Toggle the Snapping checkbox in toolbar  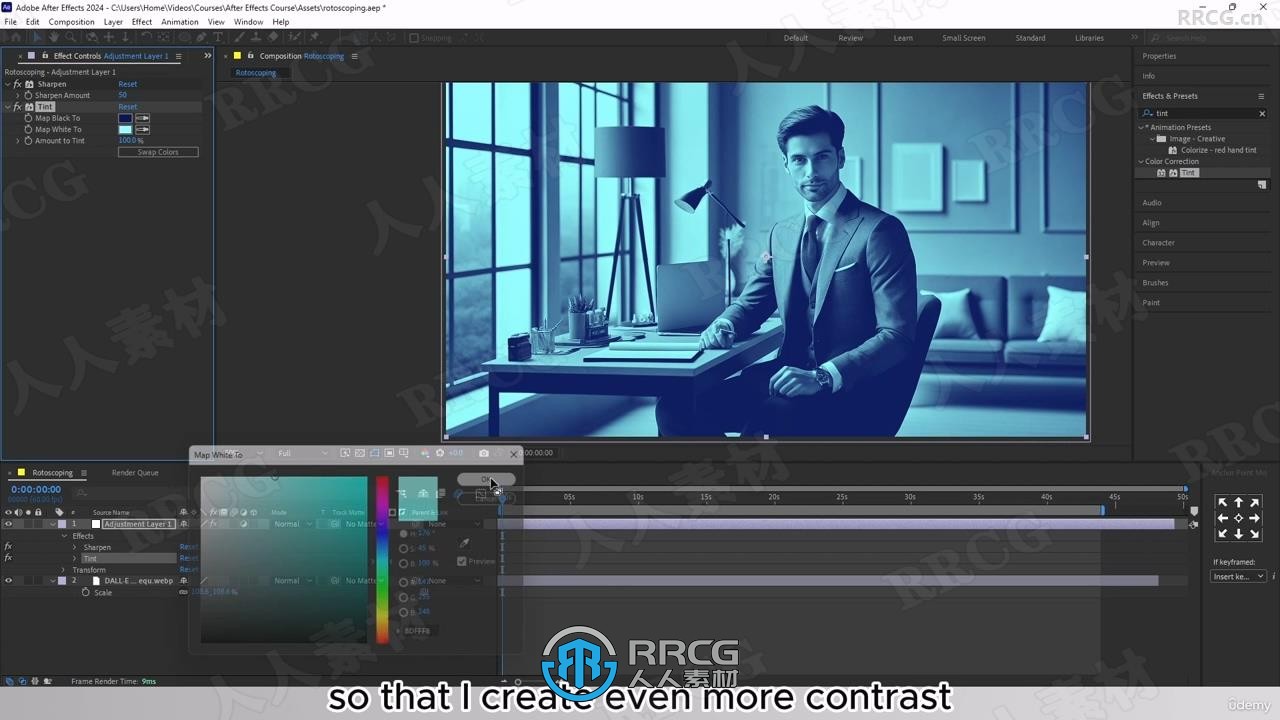[x=414, y=38]
